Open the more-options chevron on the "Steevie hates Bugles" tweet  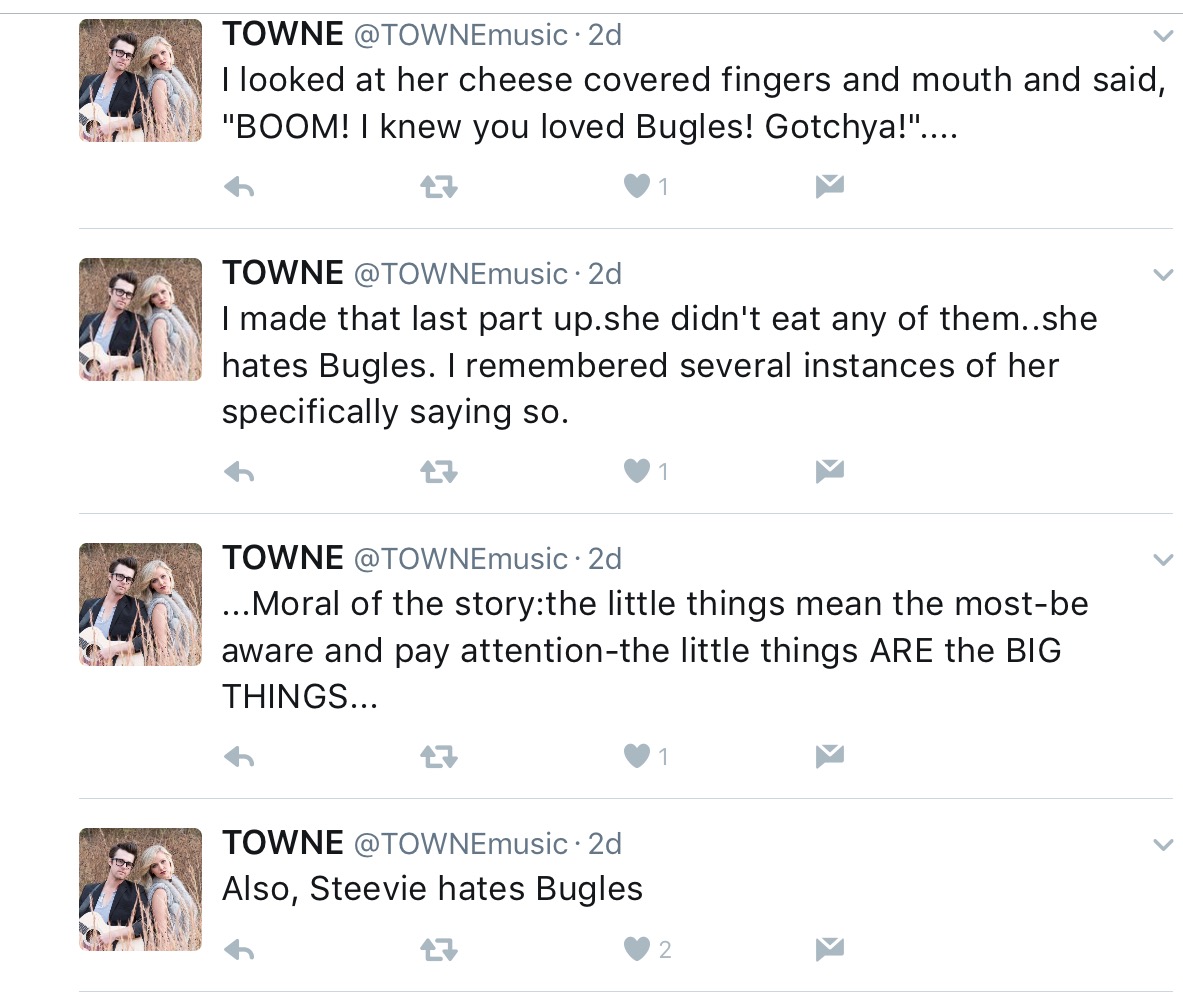[x=1162, y=845]
